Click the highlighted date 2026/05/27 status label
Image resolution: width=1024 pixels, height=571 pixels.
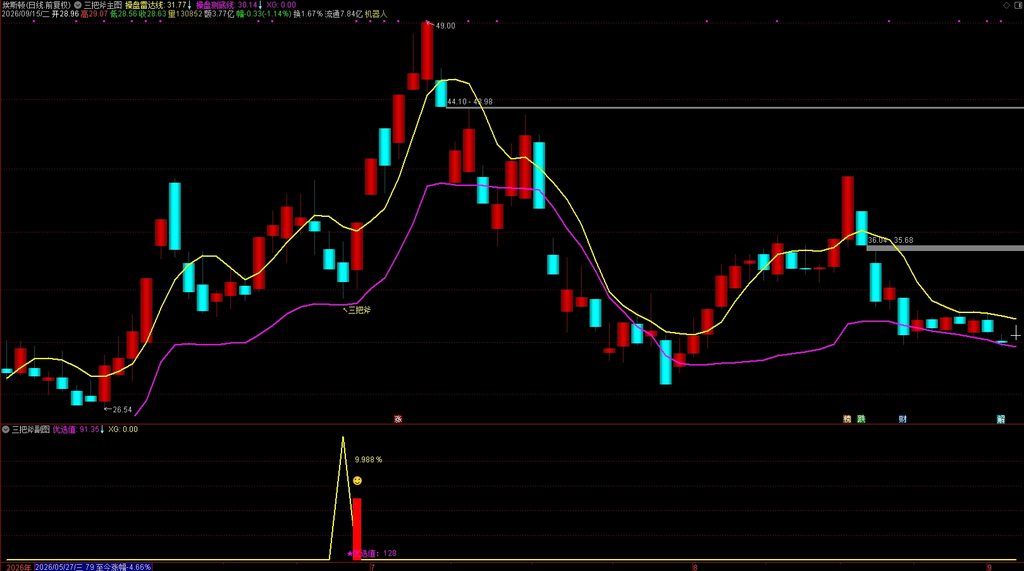click(93, 566)
